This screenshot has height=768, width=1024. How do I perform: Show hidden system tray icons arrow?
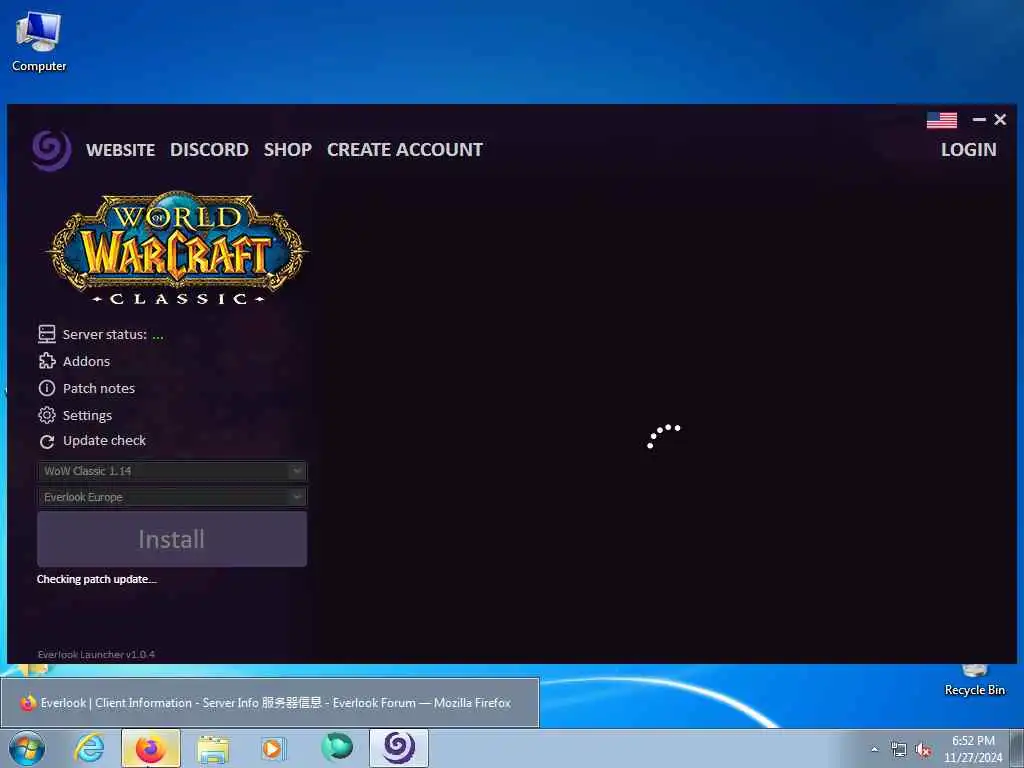click(x=874, y=750)
